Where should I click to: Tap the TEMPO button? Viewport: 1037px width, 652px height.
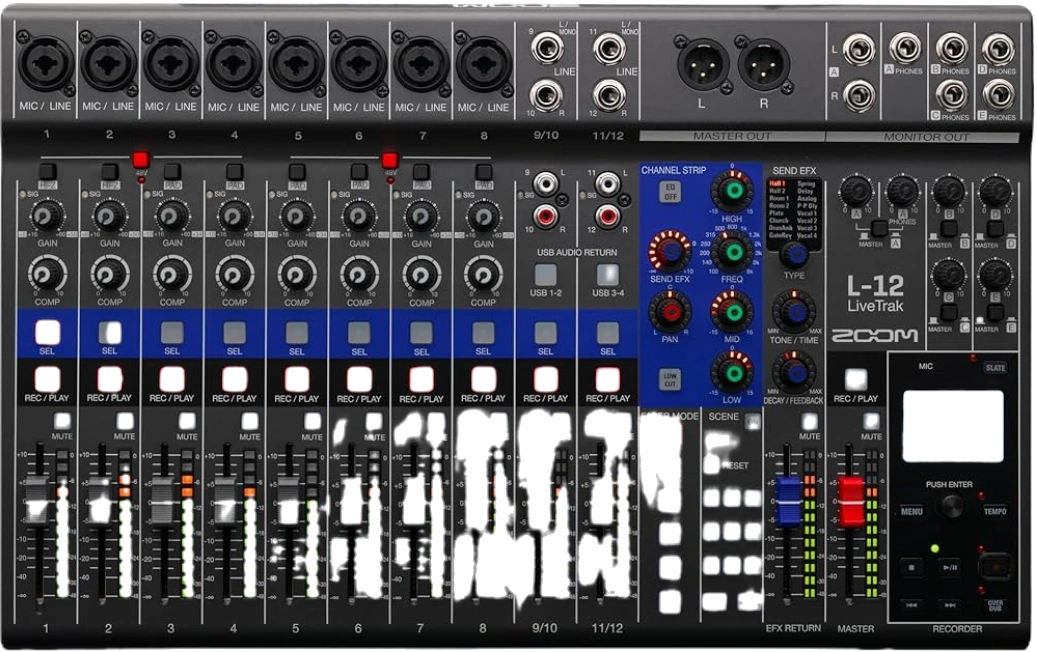(995, 511)
